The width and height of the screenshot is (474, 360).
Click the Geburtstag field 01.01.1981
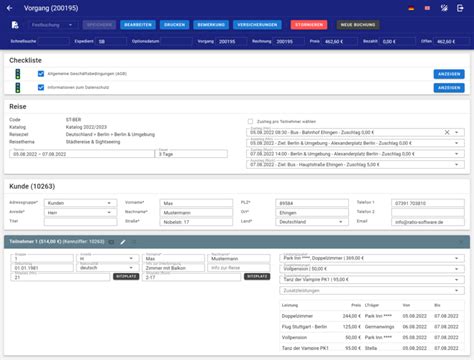(x=42, y=268)
